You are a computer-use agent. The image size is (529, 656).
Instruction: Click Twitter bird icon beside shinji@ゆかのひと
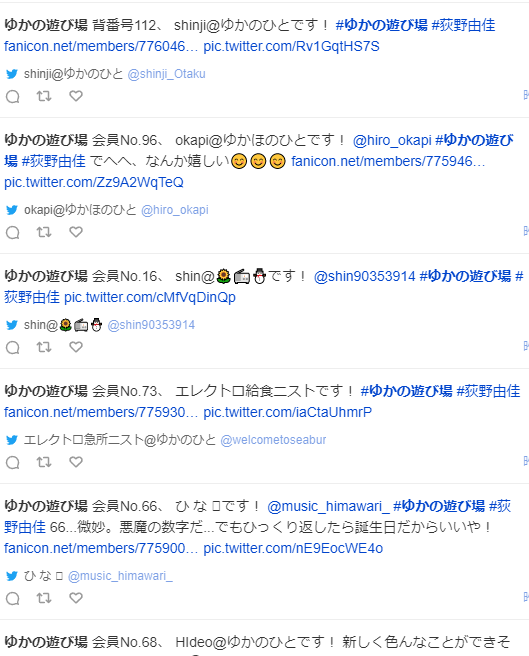pos(12,74)
